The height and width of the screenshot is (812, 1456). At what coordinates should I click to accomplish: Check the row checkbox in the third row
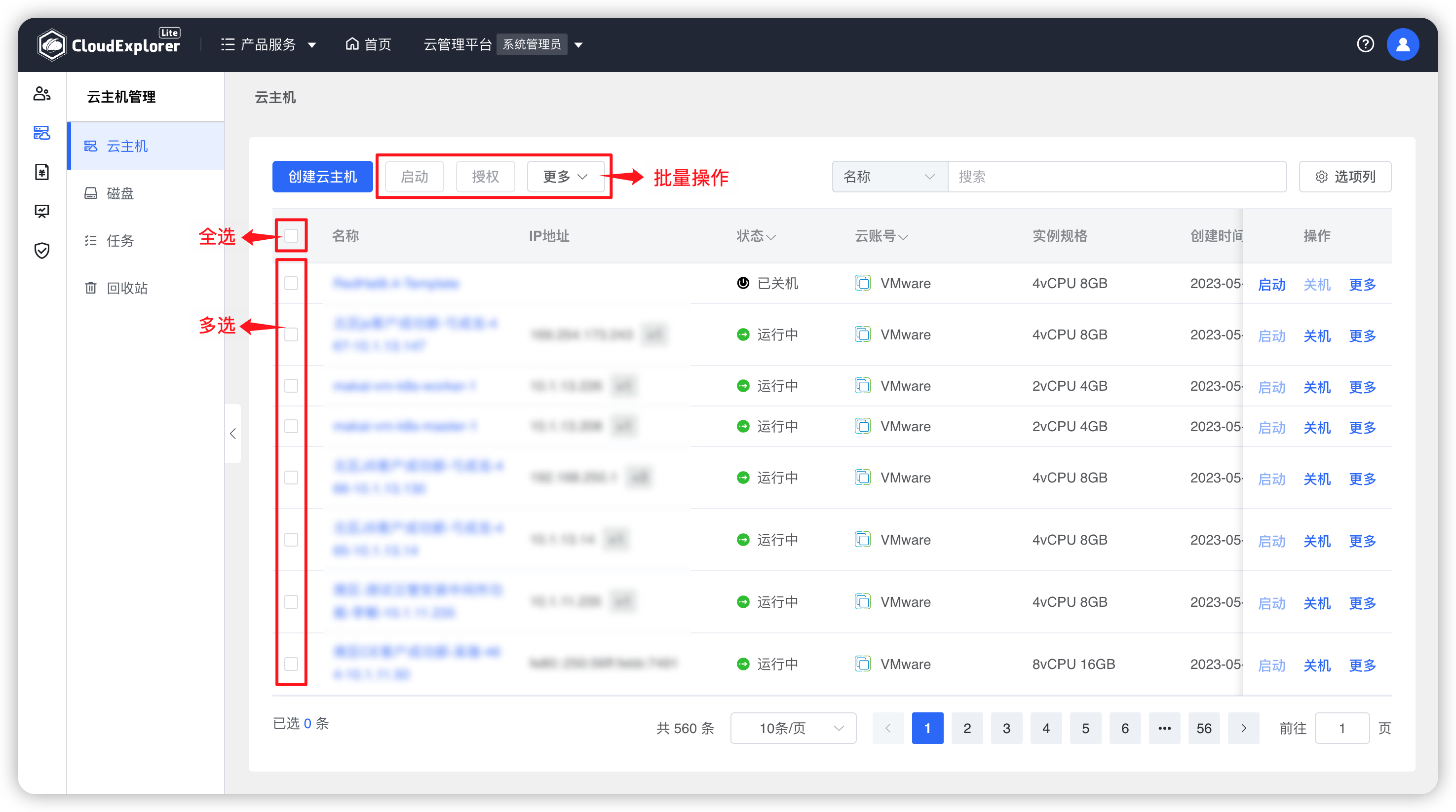coord(291,386)
